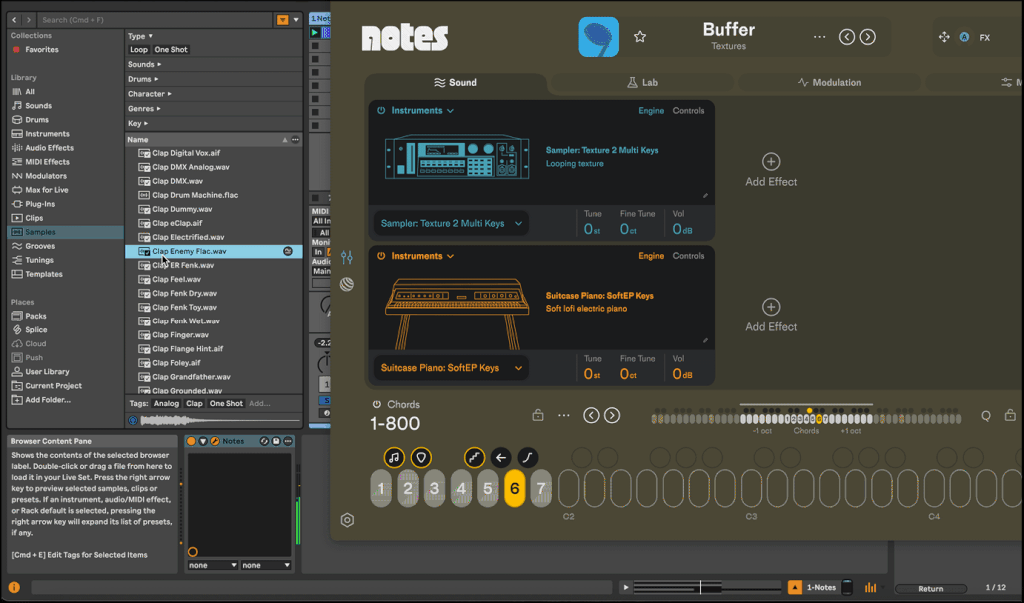Screen dimensions: 1024x603
Task: Click the Chords lock icon
Action: coord(538,415)
